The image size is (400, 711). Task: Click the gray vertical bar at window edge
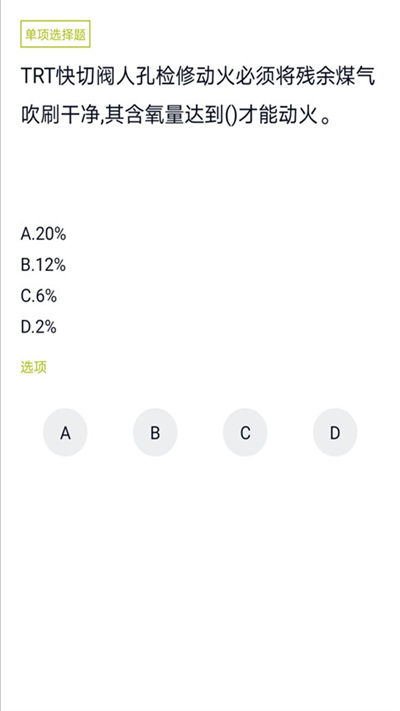point(1,356)
